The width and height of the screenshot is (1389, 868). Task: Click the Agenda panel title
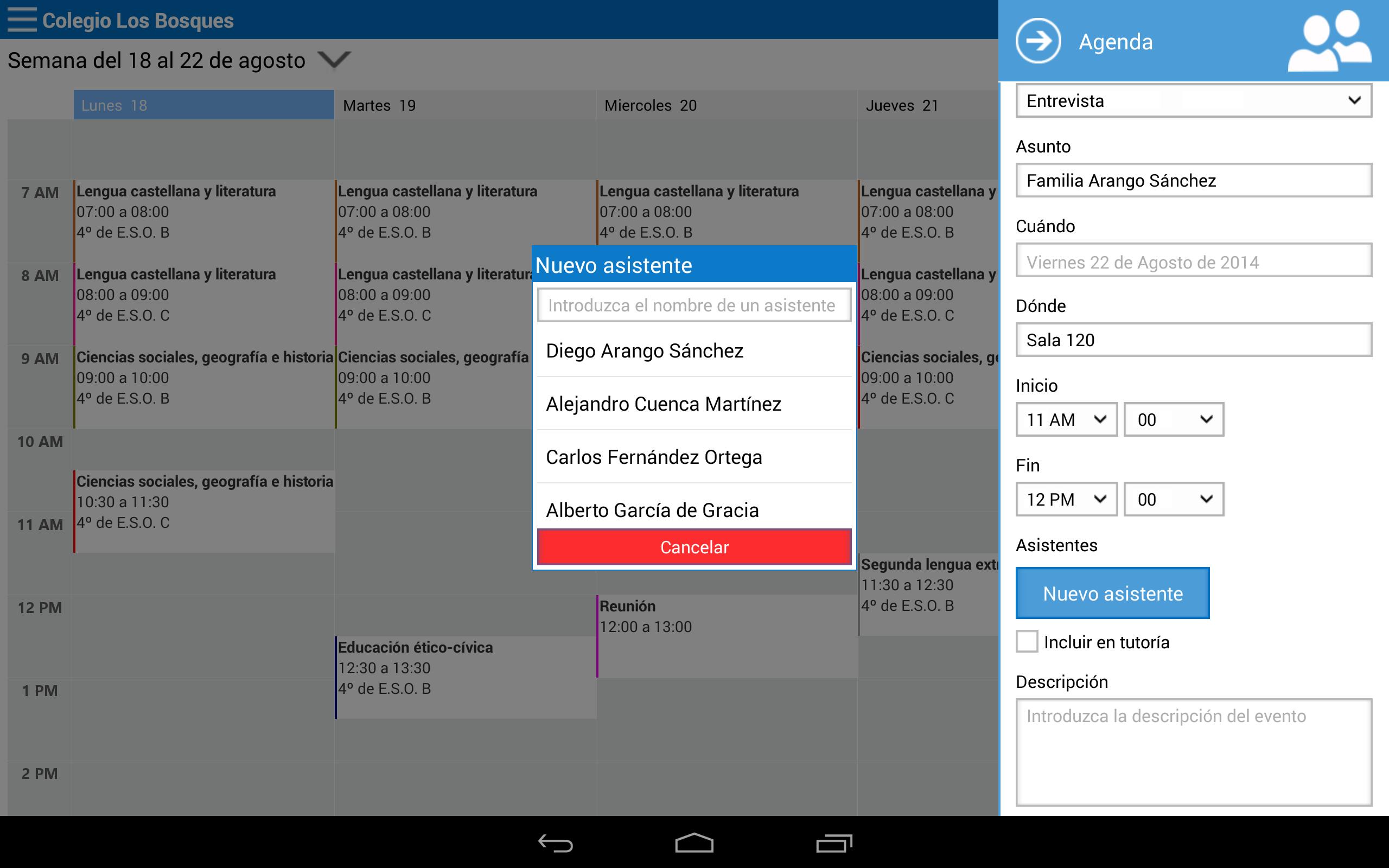click(1115, 42)
